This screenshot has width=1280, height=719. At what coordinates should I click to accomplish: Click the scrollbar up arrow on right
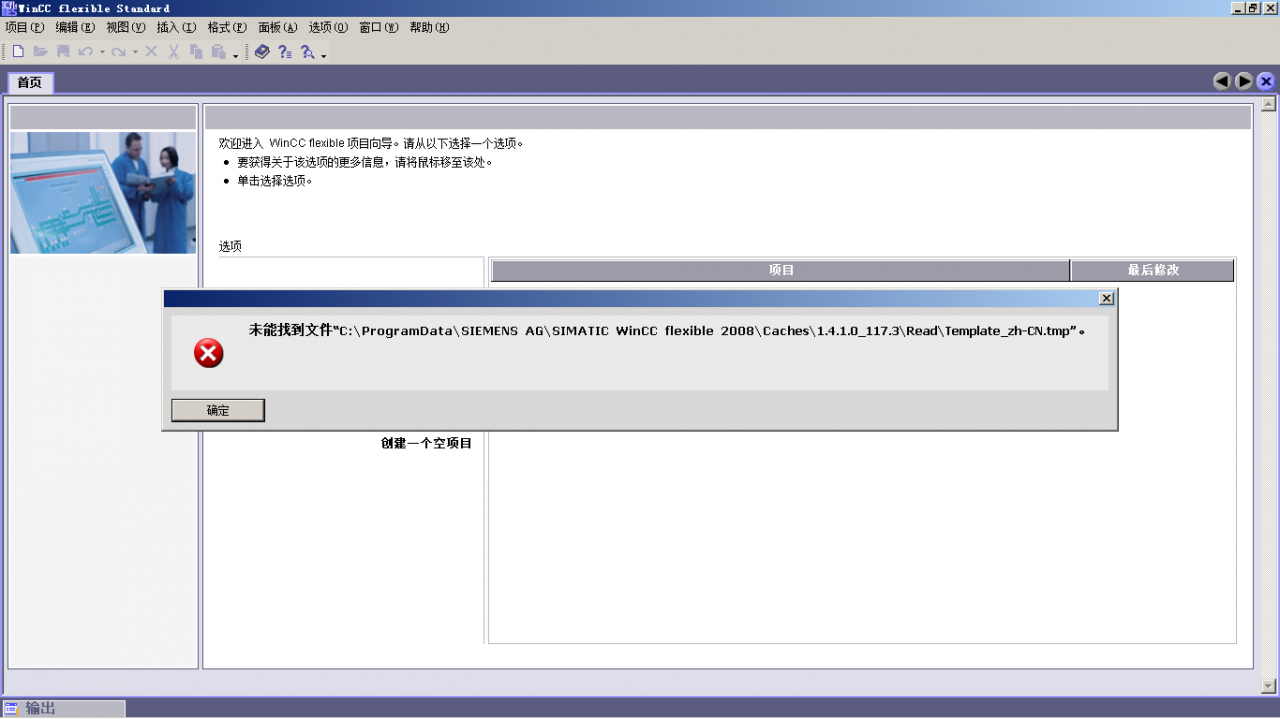1269,104
